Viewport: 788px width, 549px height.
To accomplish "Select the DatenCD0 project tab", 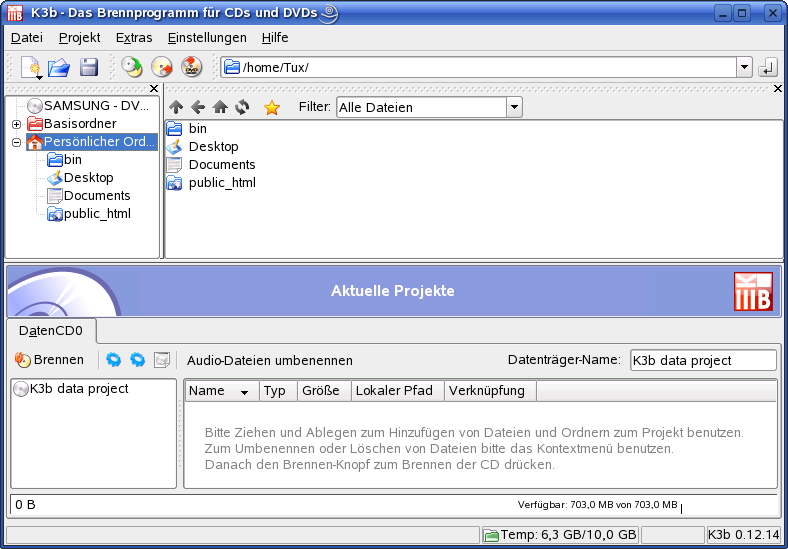I will [x=51, y=331].
